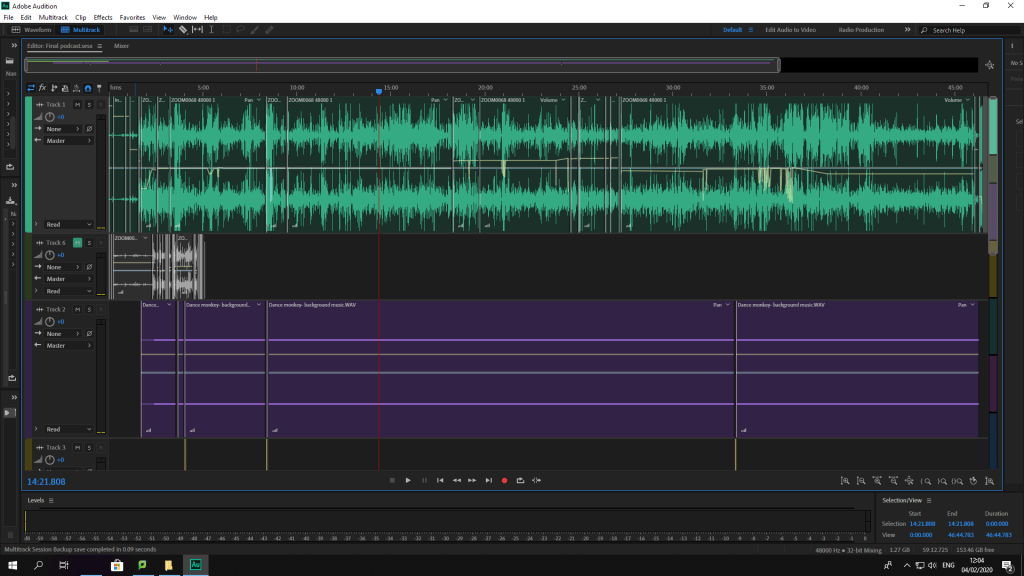The width and height of the screenshot is (1024, 576).
Task: Select the Move tool
Action: pos(168,30)
